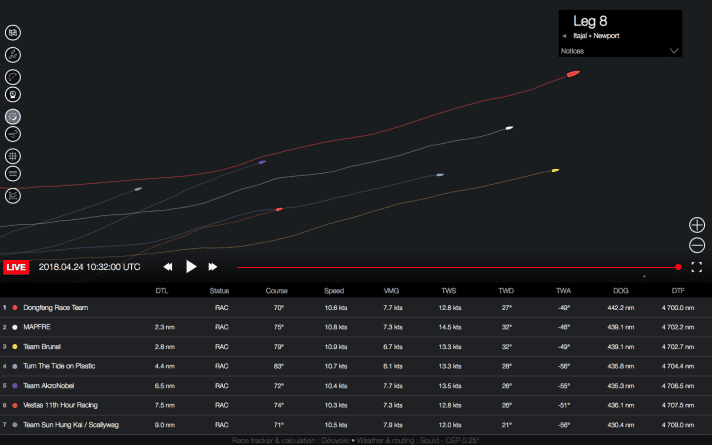Click the grid overlay icon in sidebar

coord(13,157)
